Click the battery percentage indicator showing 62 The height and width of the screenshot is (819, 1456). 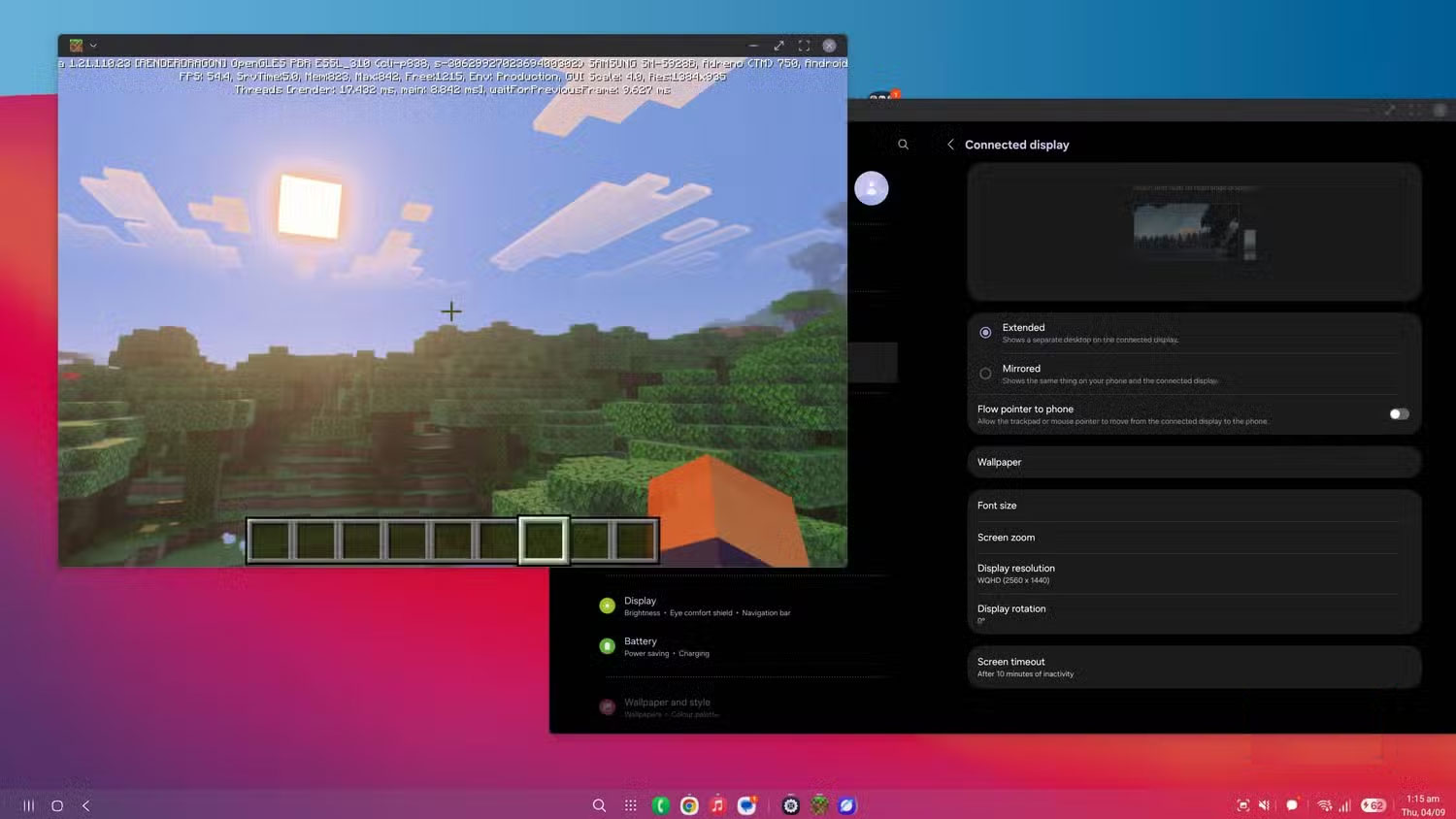1373,805
